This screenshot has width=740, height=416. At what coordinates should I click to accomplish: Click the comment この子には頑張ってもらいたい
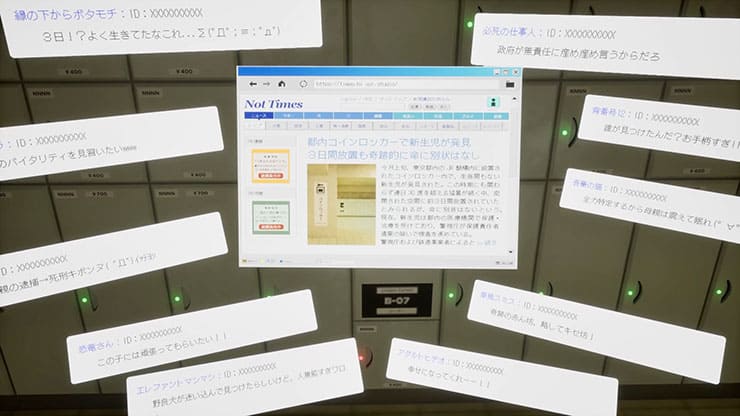click(x=191, y=336)
